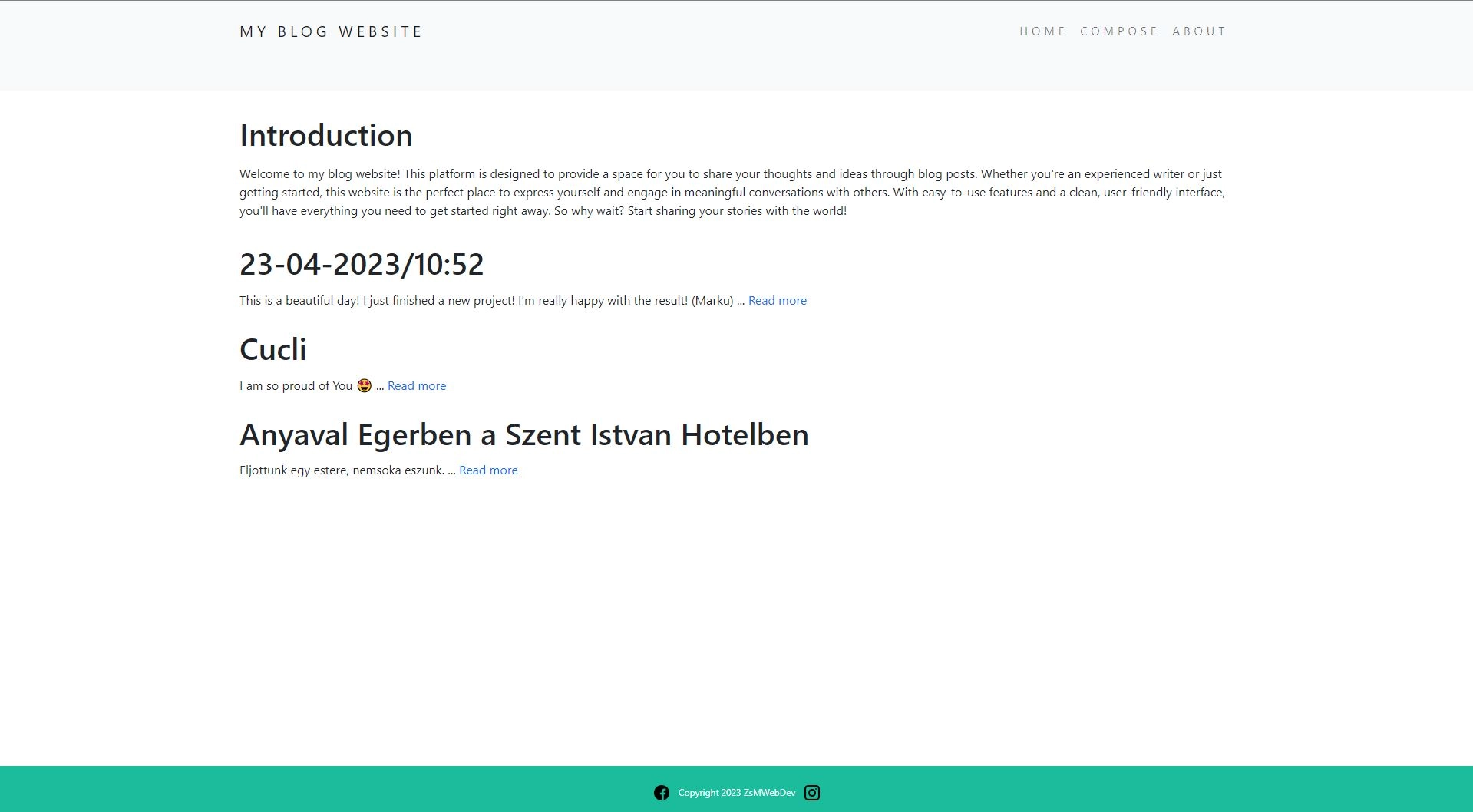
Task: Click the Copyright 2023 ZsMWebDev text
Action: click(736, 793)
